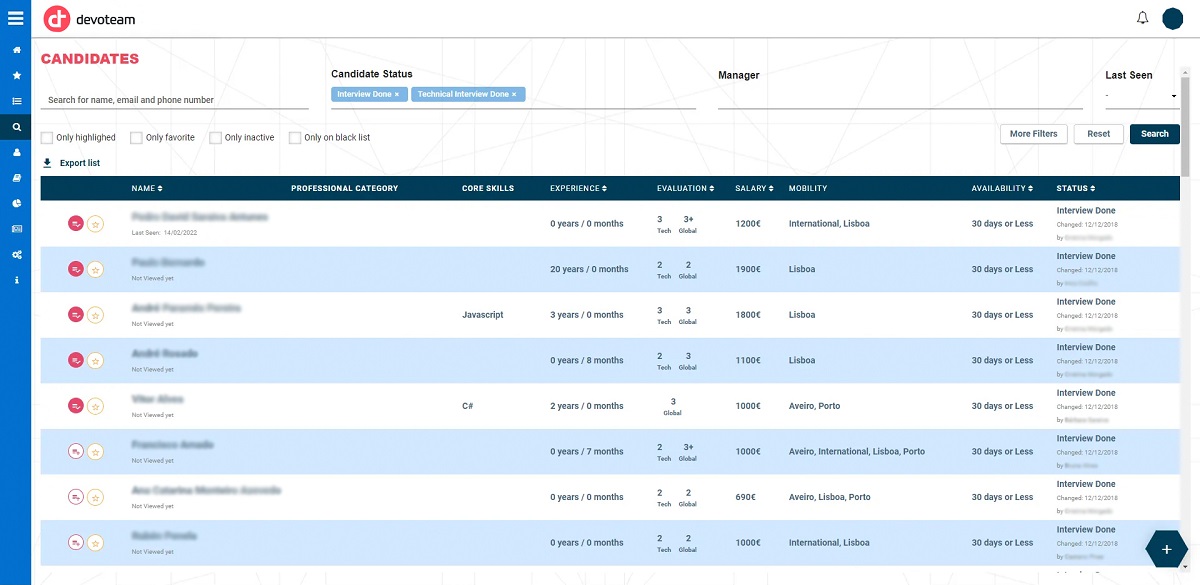
Task: Sort the table by Experience column
Action: 578,188
